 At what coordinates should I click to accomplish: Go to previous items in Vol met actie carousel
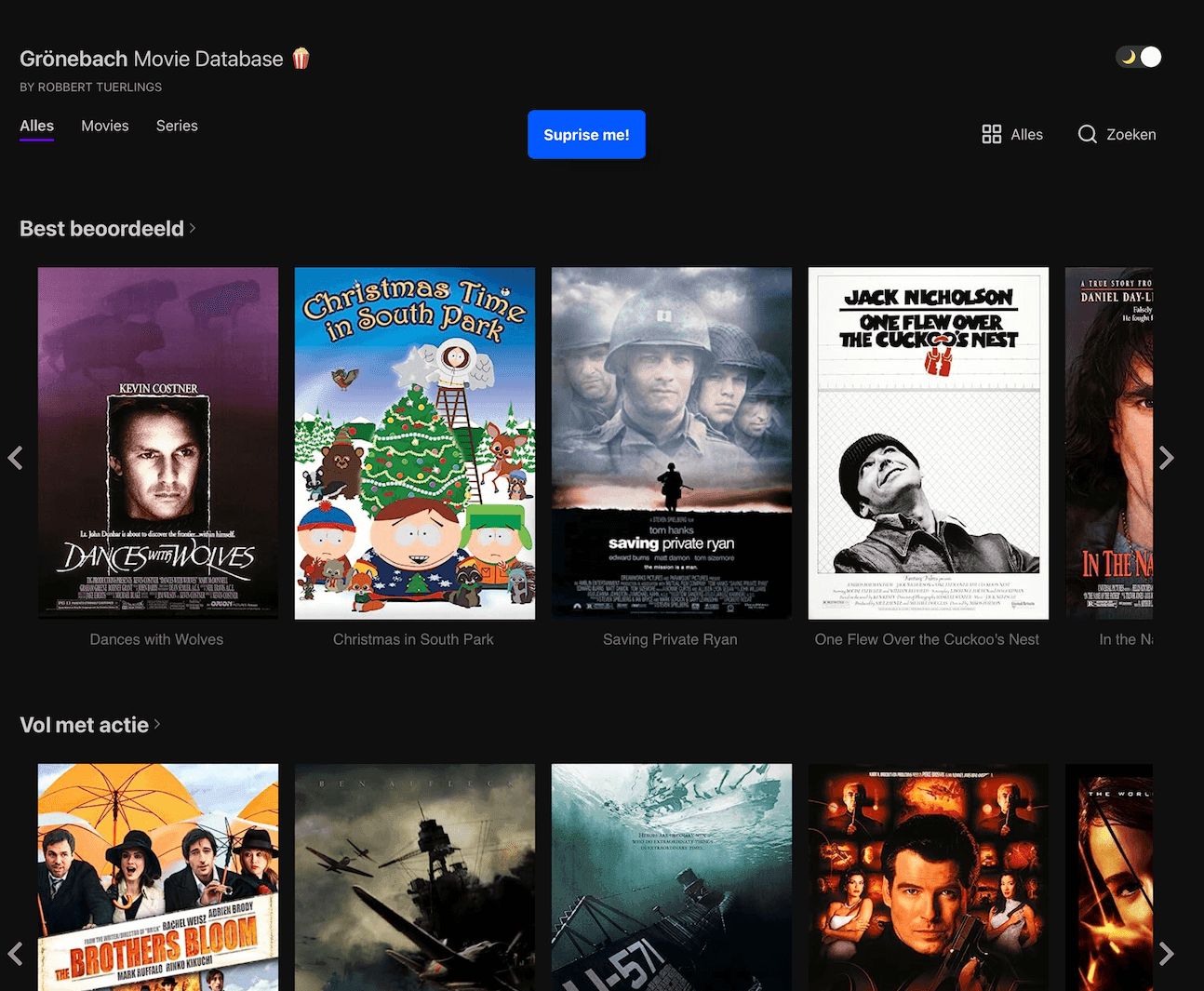(15, 954)
